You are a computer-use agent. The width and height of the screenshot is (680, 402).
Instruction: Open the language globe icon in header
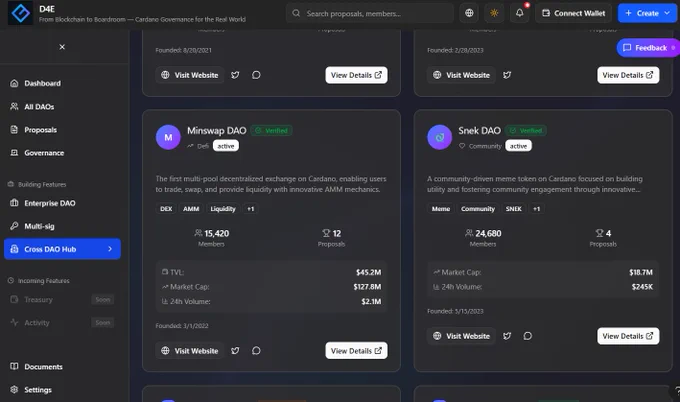point(469,13)
